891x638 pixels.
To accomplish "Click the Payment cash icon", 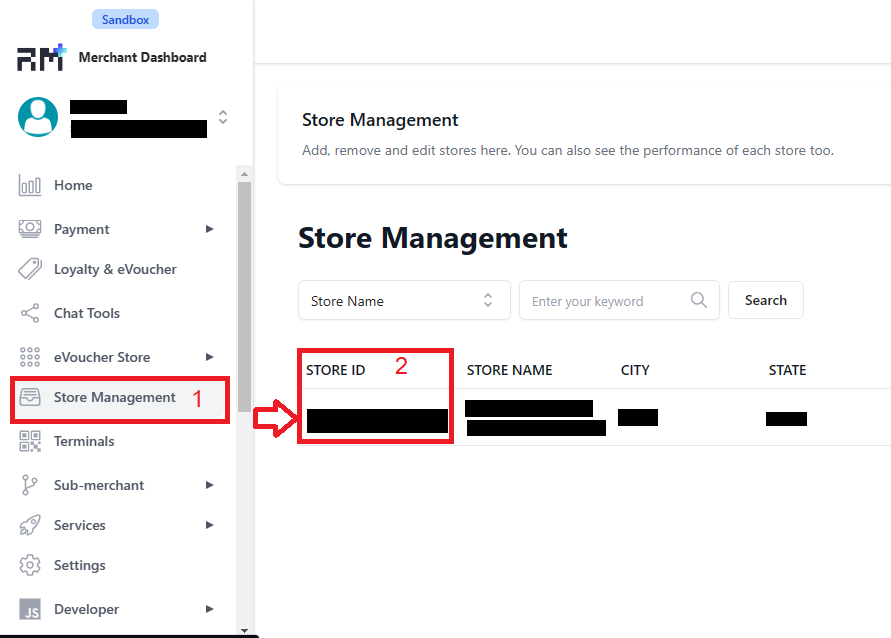I will coord(30,229).
